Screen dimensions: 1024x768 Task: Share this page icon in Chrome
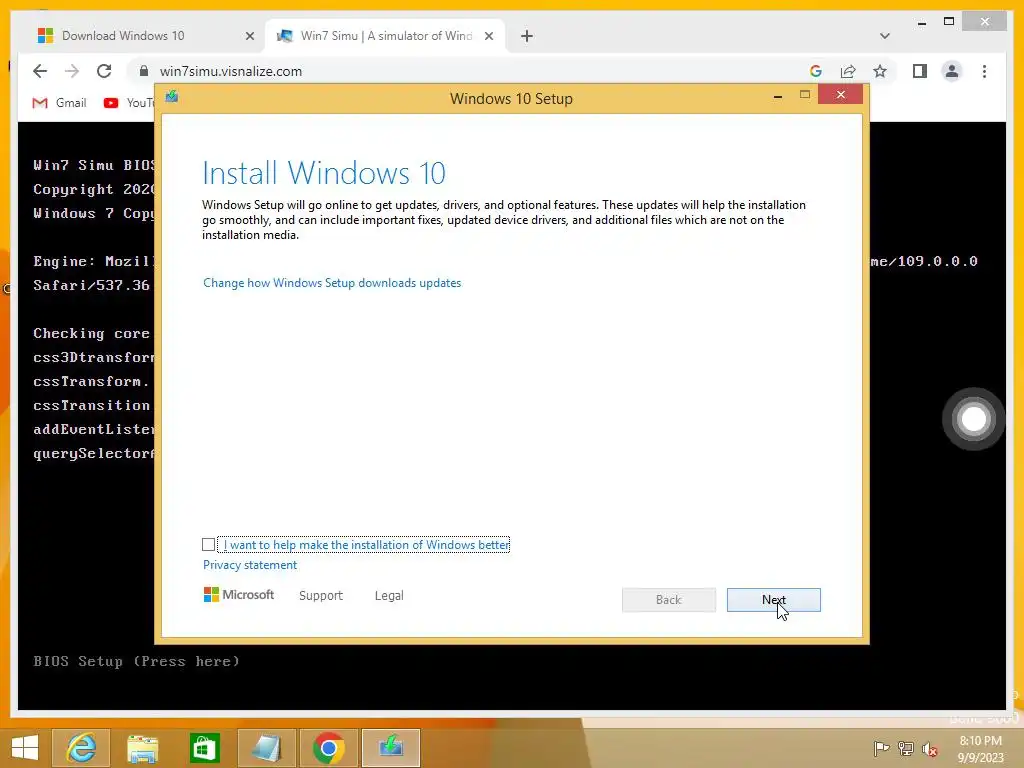(x=848, y=71)
